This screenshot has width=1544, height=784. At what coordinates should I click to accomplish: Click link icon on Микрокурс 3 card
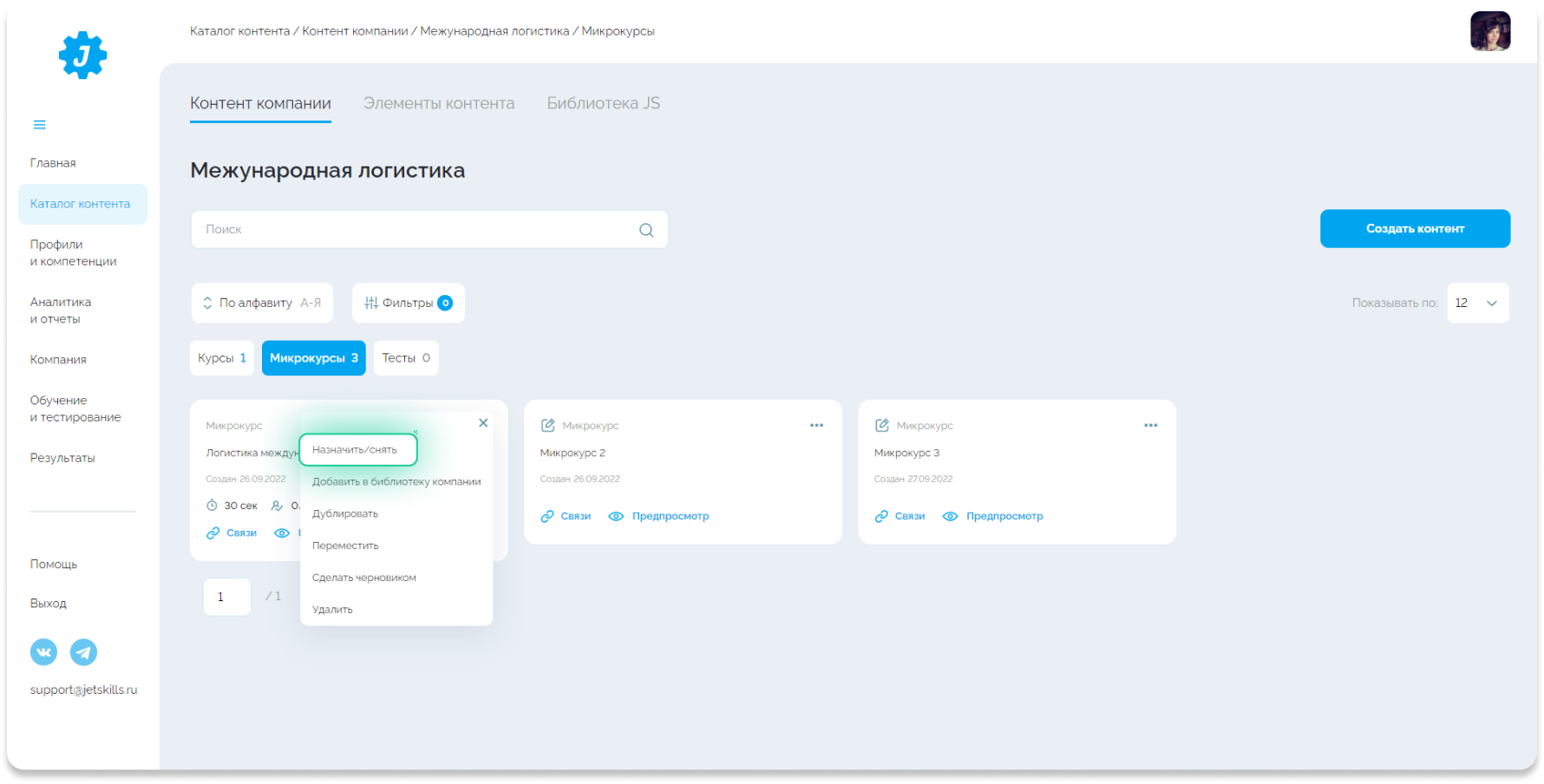881,516
